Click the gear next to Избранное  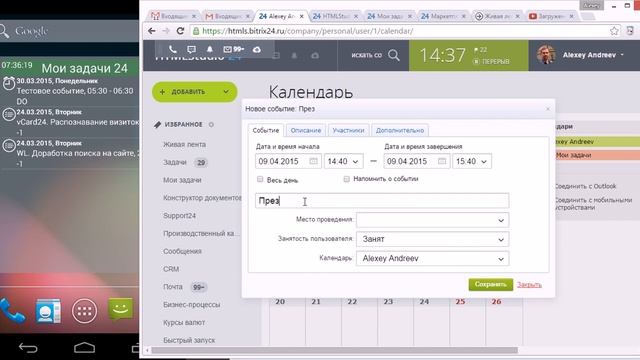coord(211,124)
